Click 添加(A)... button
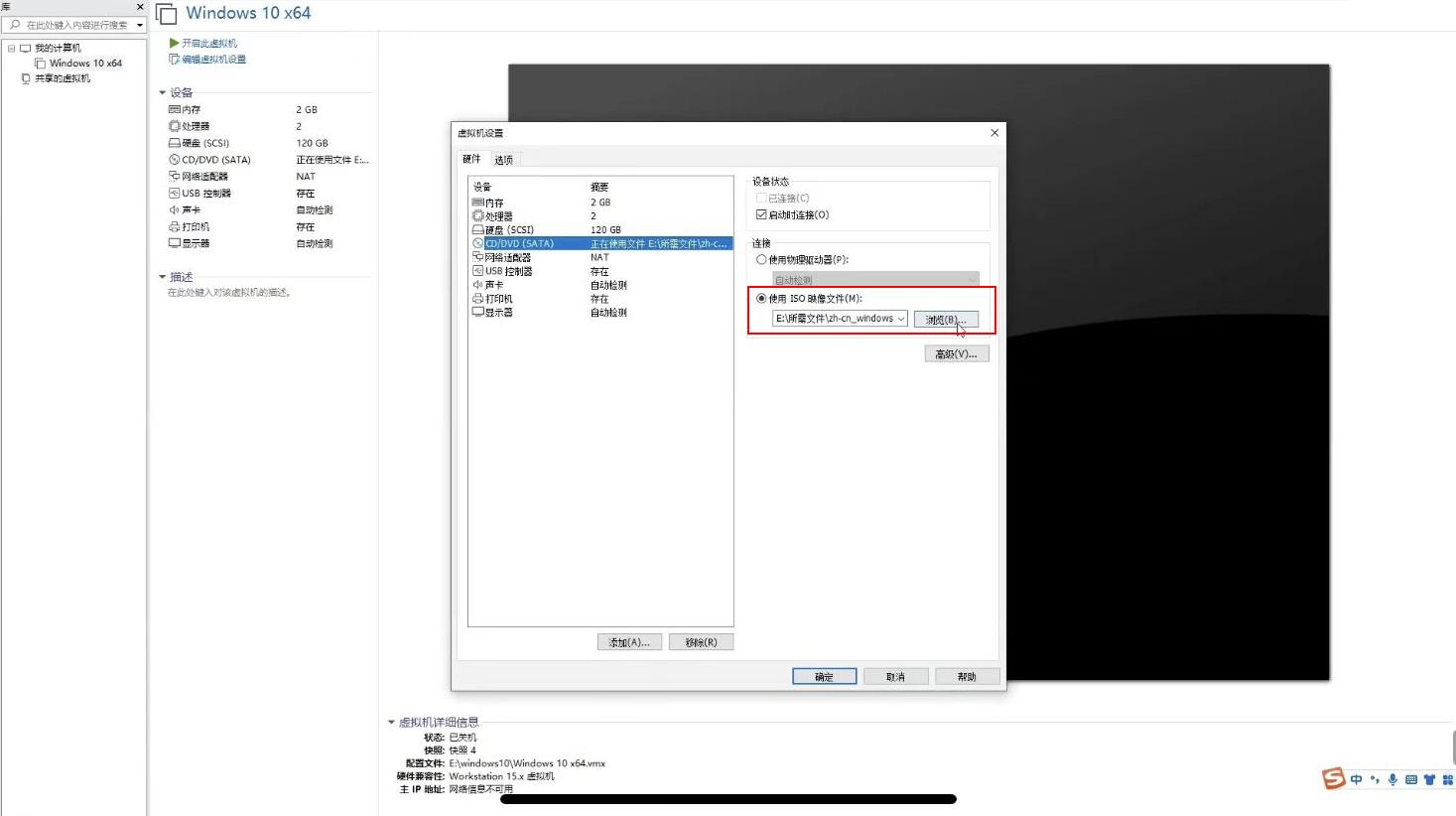 pos(629,642)
